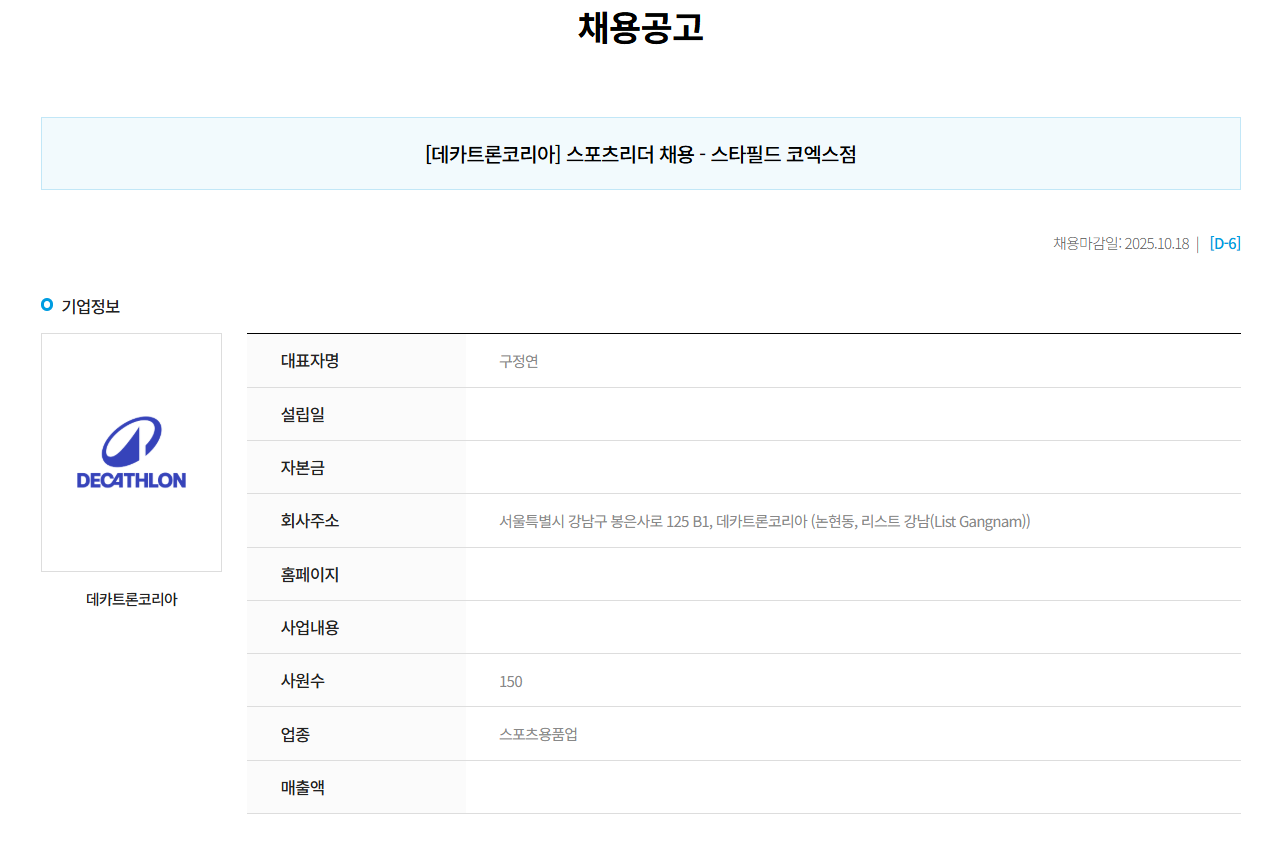Click the employee count value 150
The height and width of the screenshot is (847, 1282).
[511, 682]
